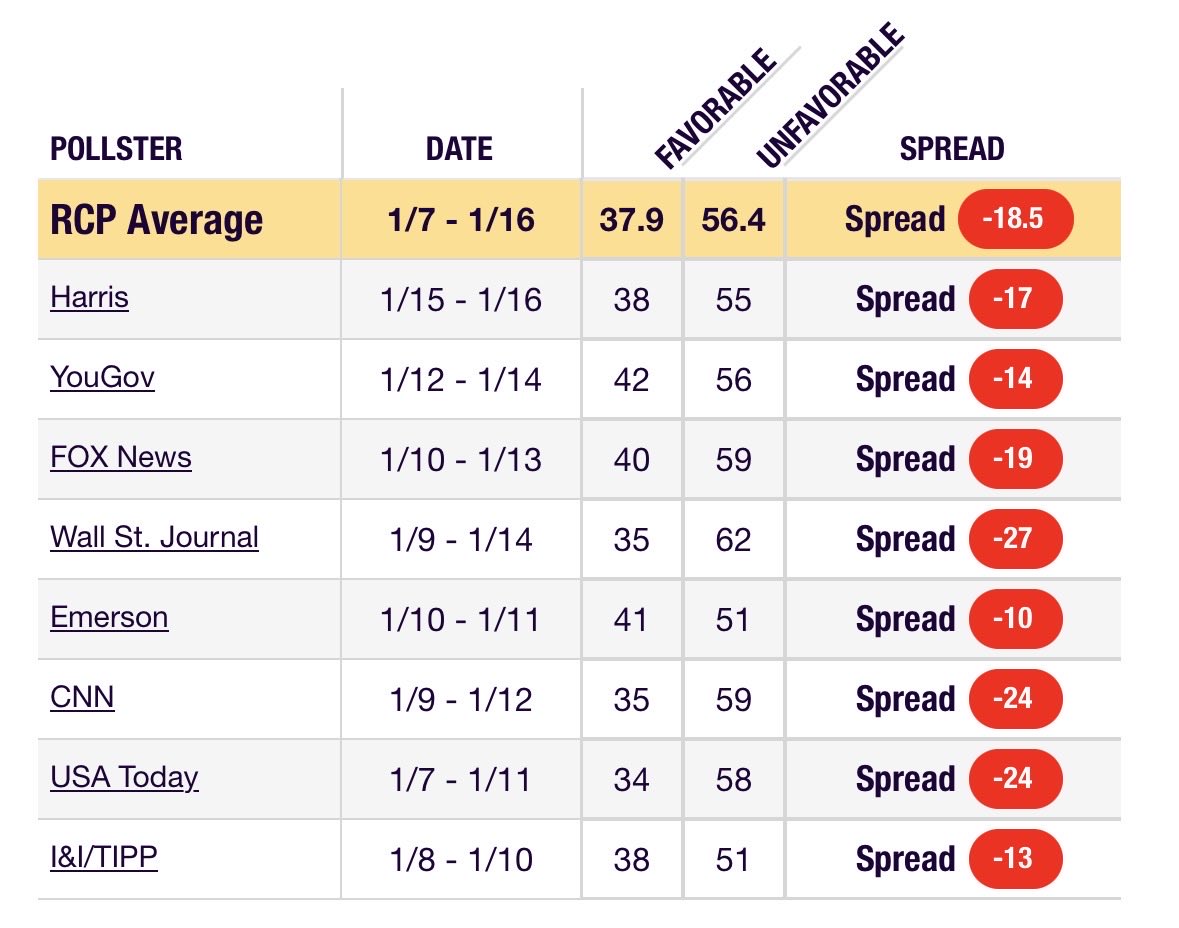Click the -13 I&I/TIPP spread badge

(x=1015, y=859)
